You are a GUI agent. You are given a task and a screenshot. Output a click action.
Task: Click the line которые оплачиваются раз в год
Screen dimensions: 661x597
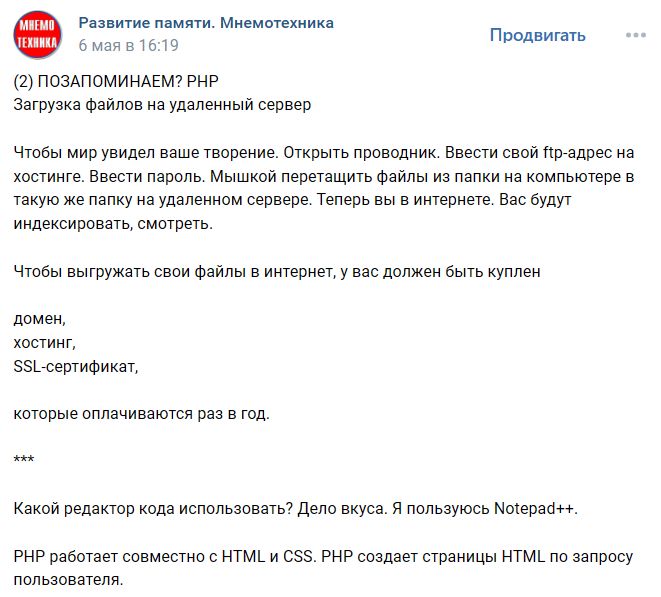tap(142, 413)
